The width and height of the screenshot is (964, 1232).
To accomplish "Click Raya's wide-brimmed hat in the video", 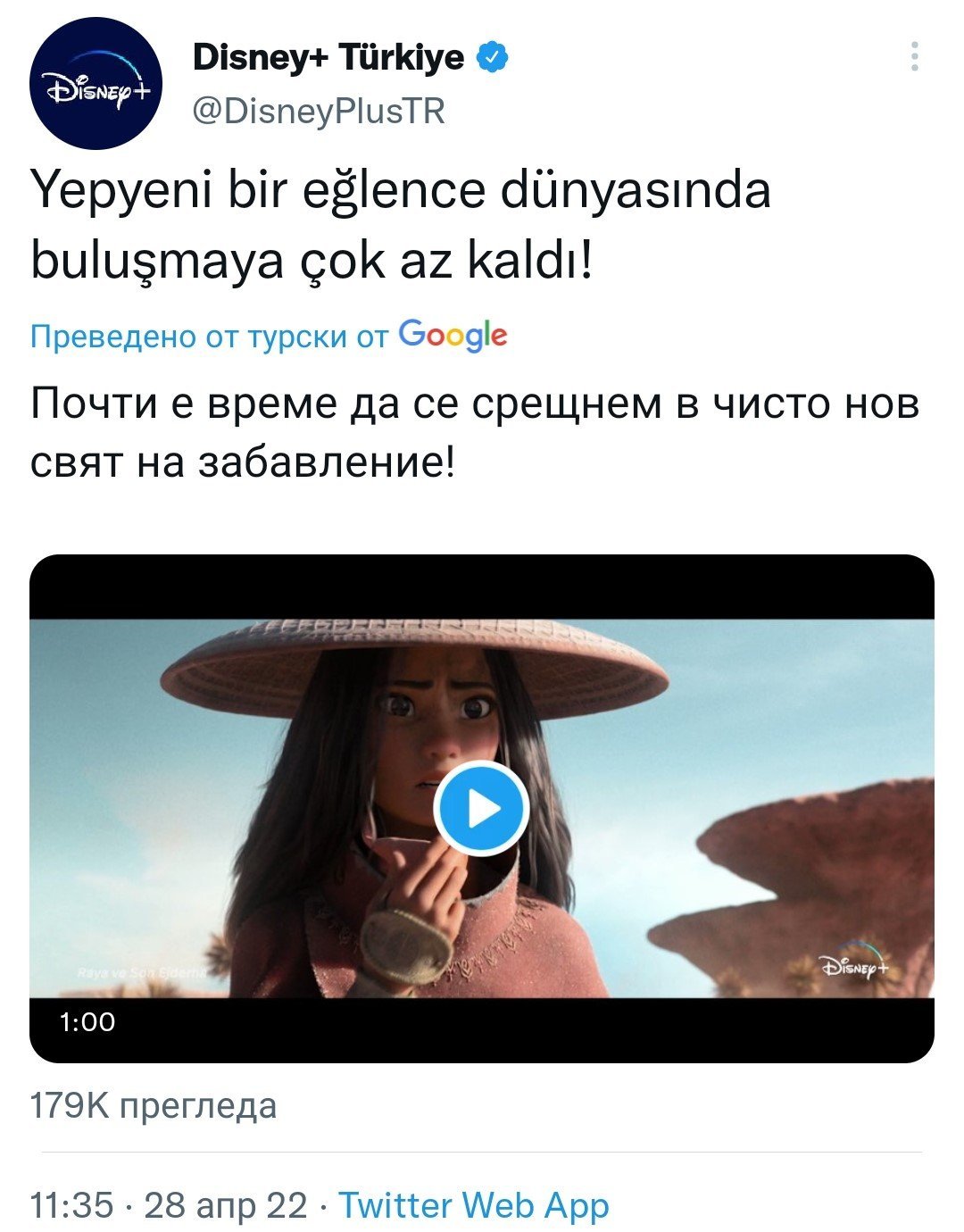I will [x=414, y=664].
